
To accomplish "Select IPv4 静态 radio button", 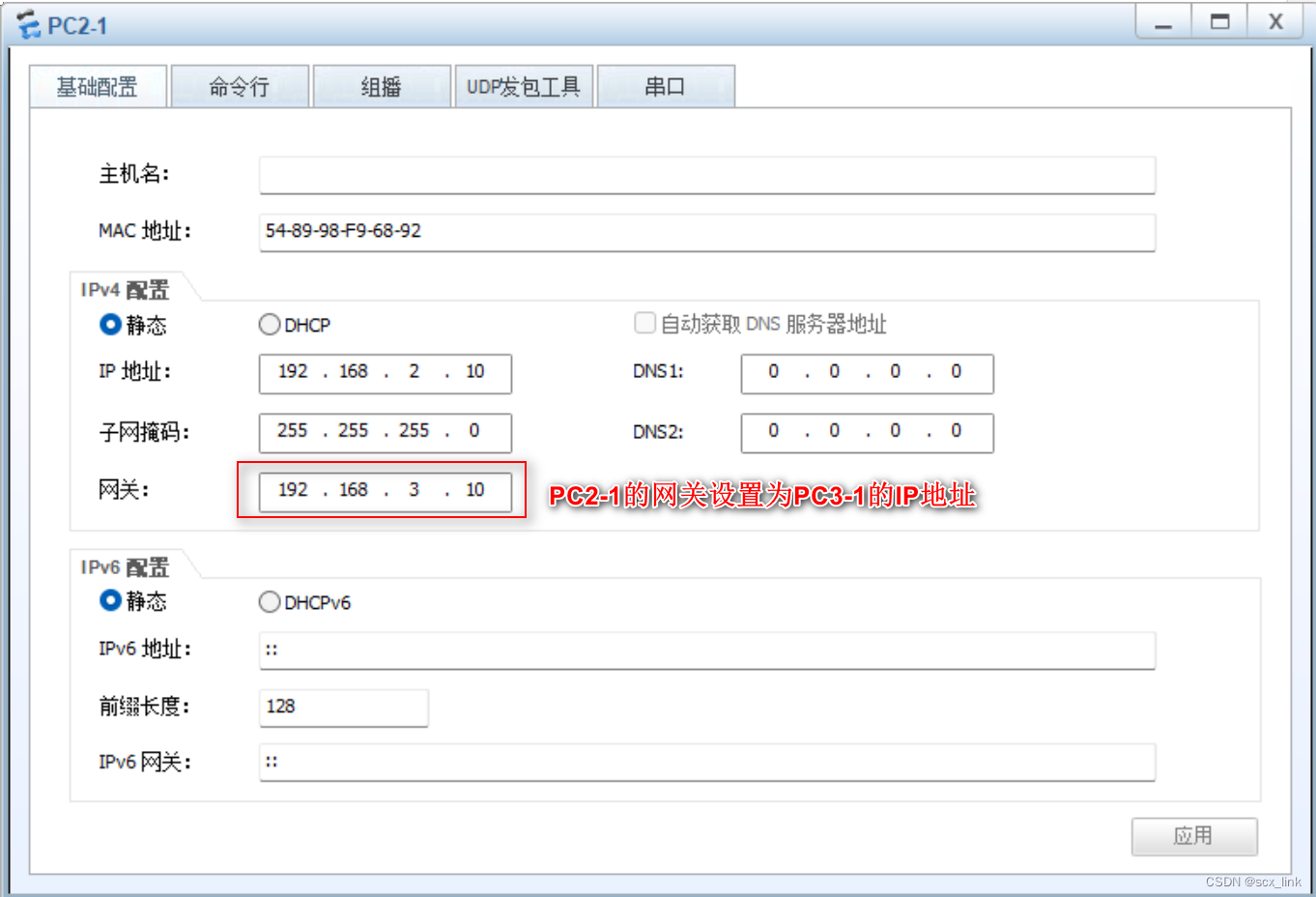I will pos(110,325).
